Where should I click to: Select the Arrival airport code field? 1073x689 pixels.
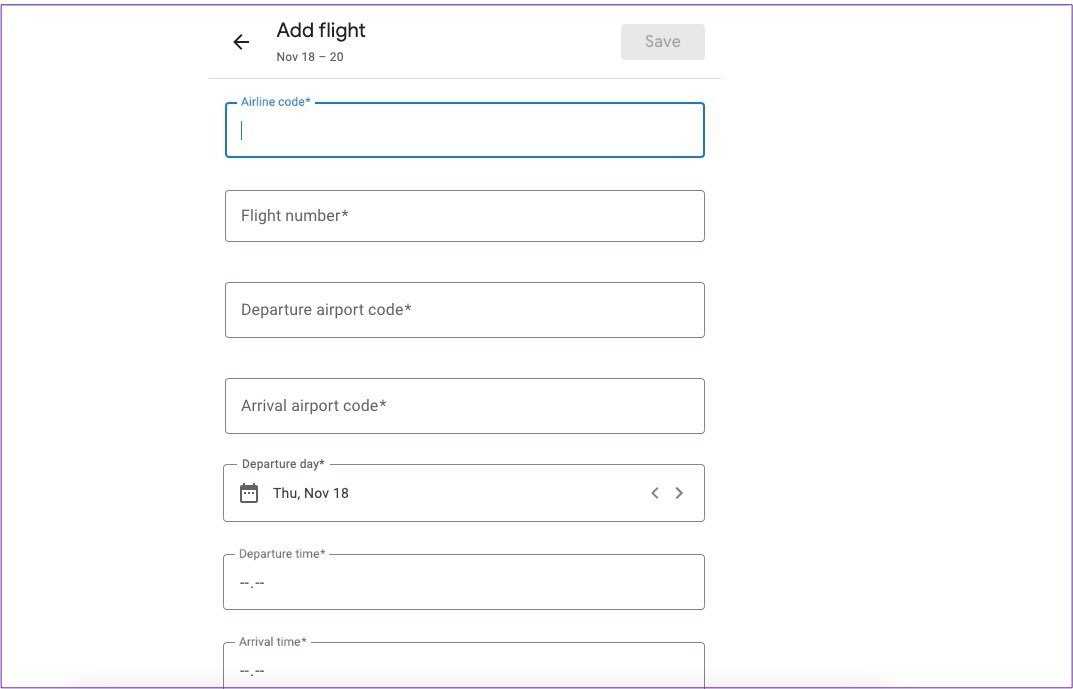coord(464,406)
